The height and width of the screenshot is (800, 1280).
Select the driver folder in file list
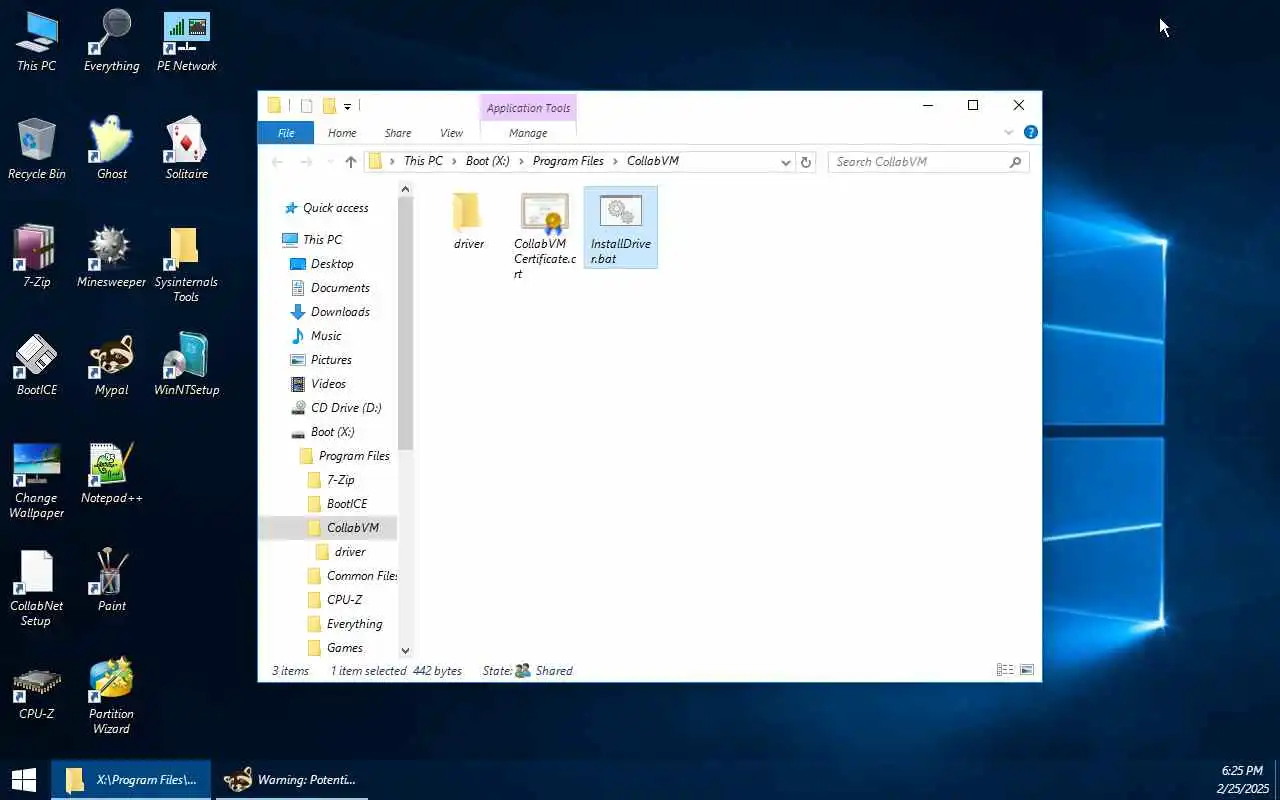(x=468, y=221)
